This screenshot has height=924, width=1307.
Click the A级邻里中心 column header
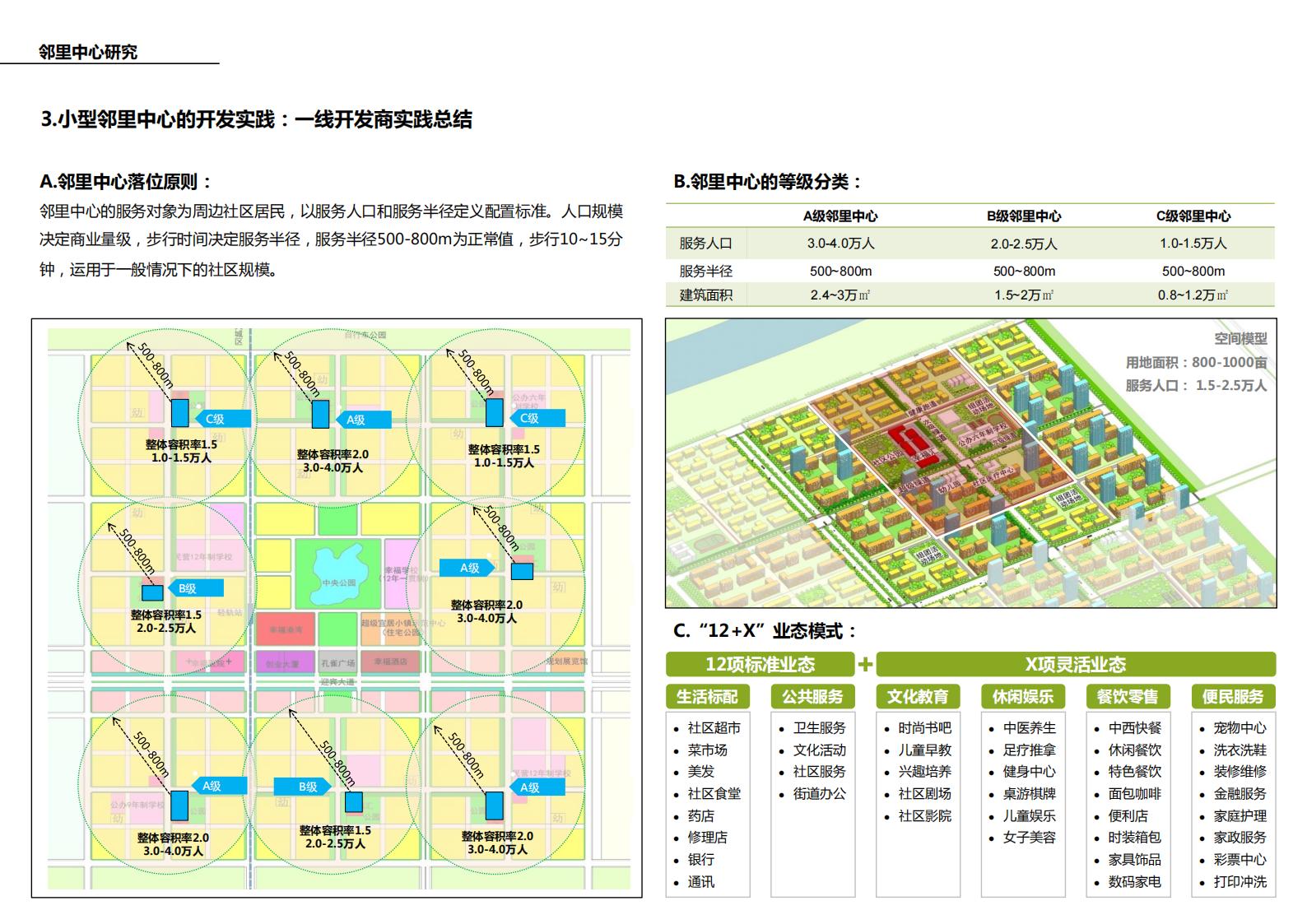click(x=840, y=216)
